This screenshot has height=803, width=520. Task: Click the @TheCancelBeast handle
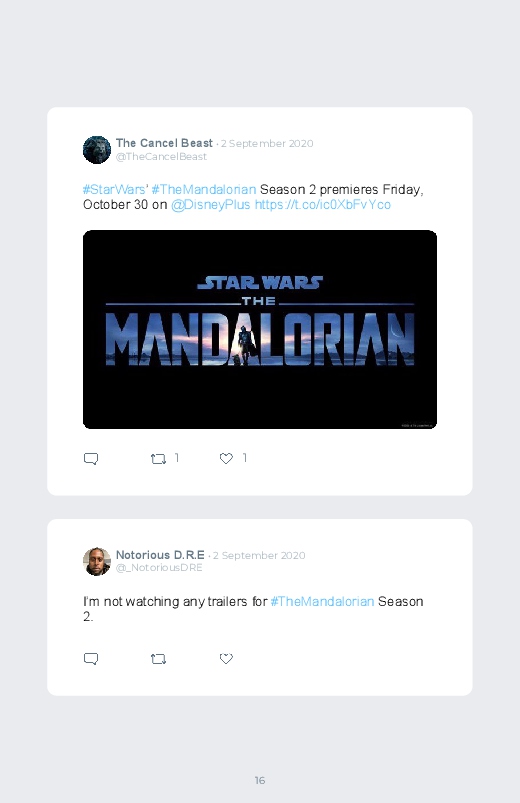click(161, 157)
